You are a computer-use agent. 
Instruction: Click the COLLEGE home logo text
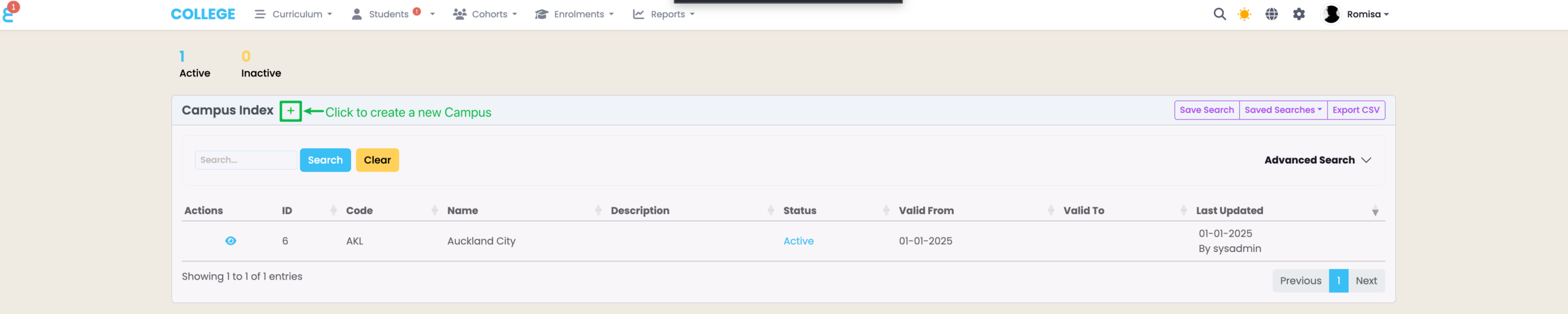point(203,14)
